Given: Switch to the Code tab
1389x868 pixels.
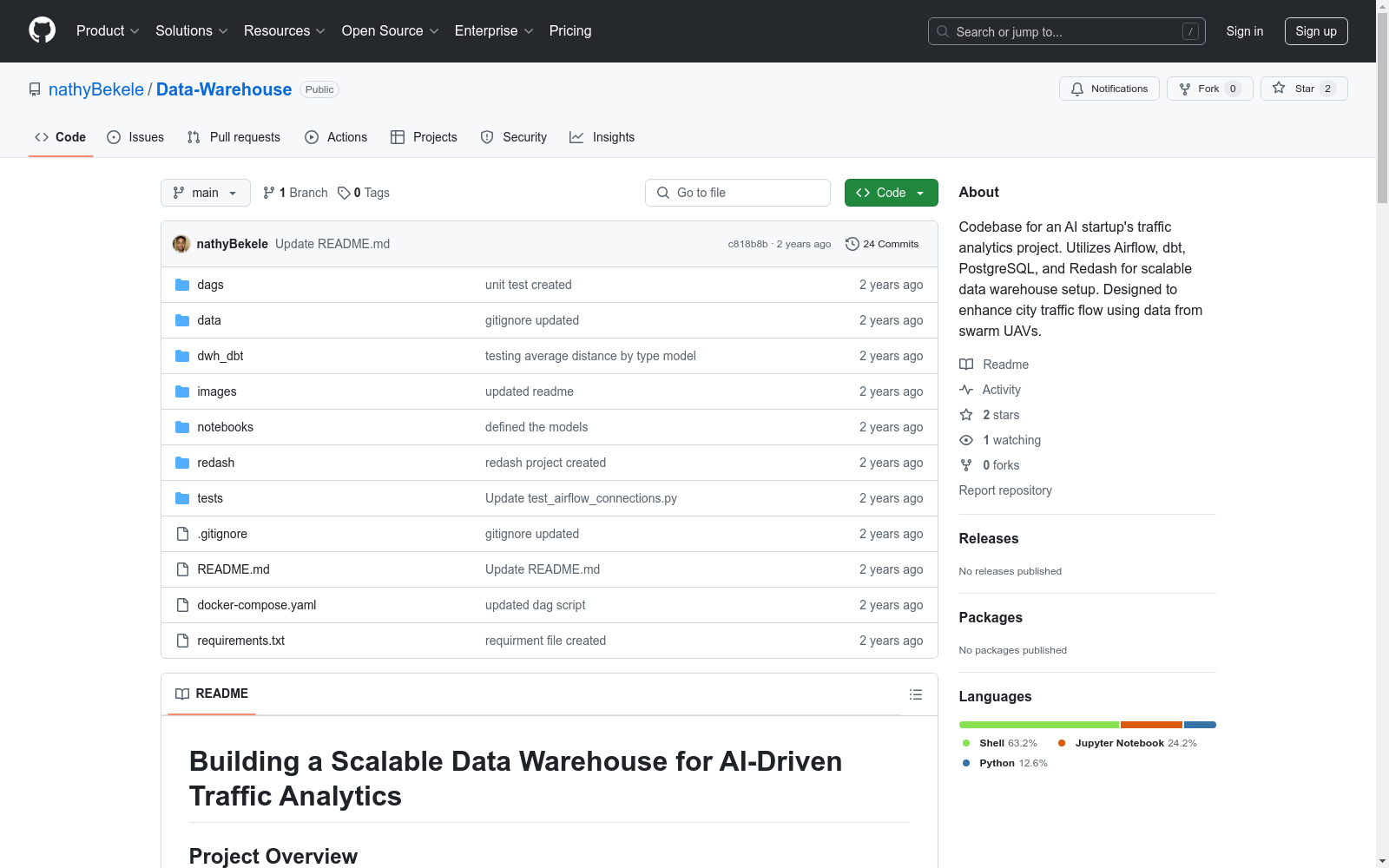Looking at the screenshot, I should (x=61, y=137).
